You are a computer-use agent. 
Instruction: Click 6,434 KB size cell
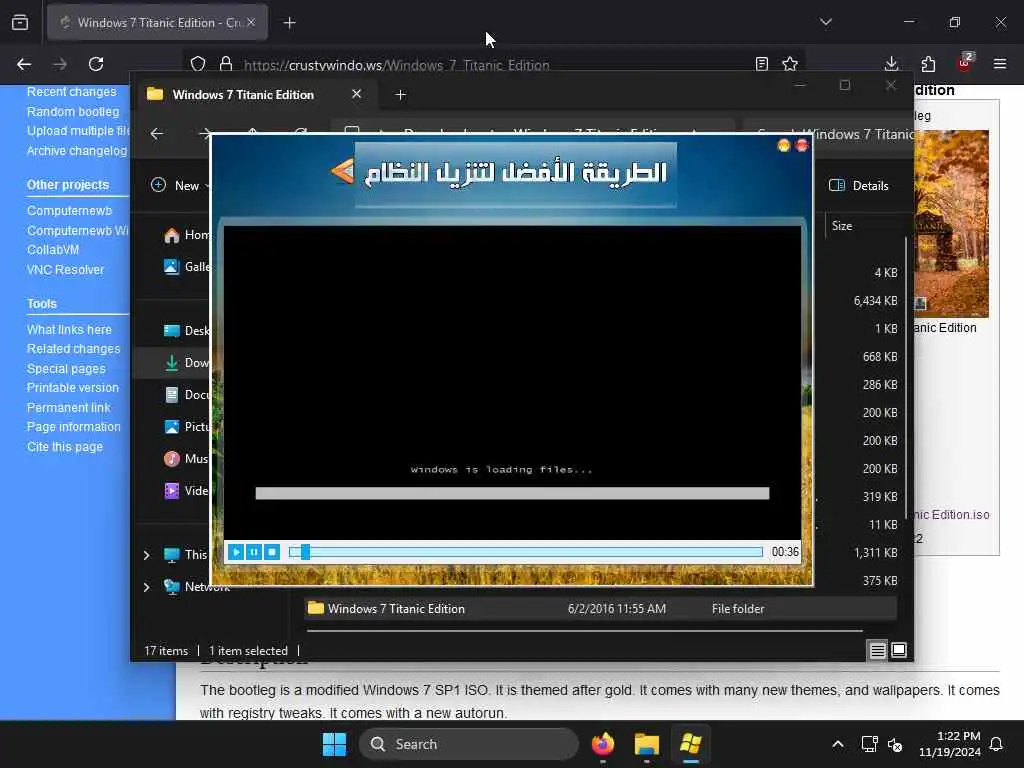[x=875, y=301]
